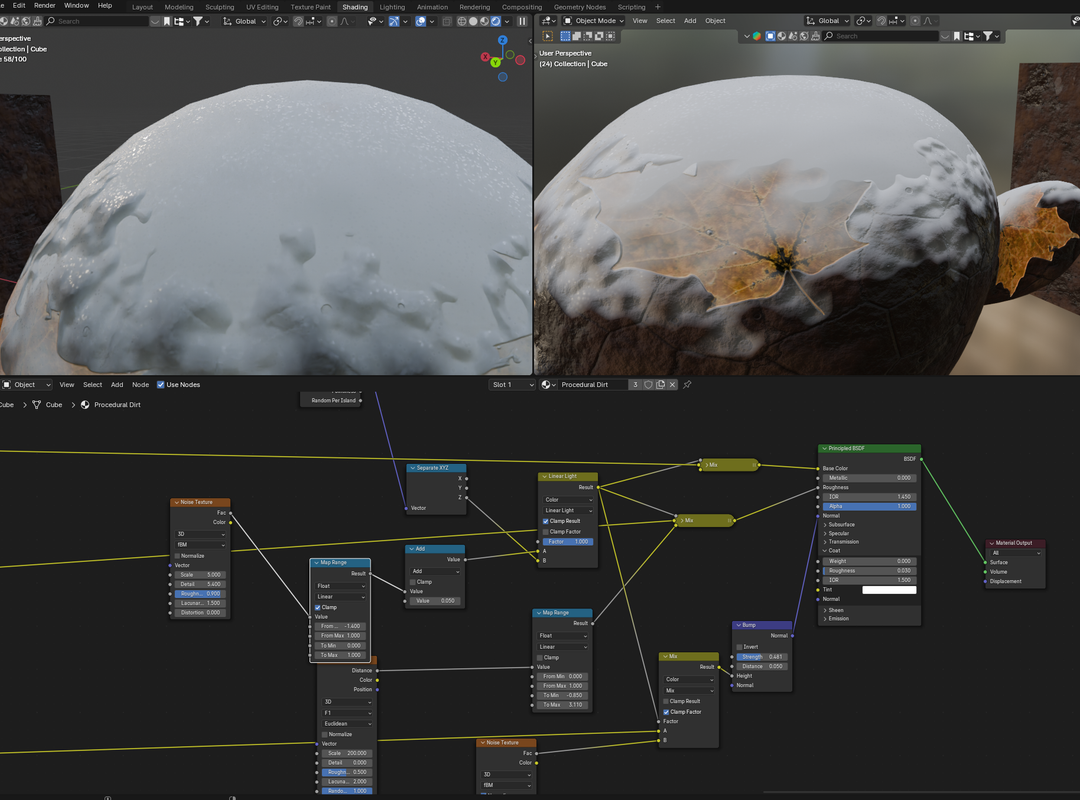Click the Procedural Dirt material name field
This screenshot has width=1080, height=800.
click(592, 384)
